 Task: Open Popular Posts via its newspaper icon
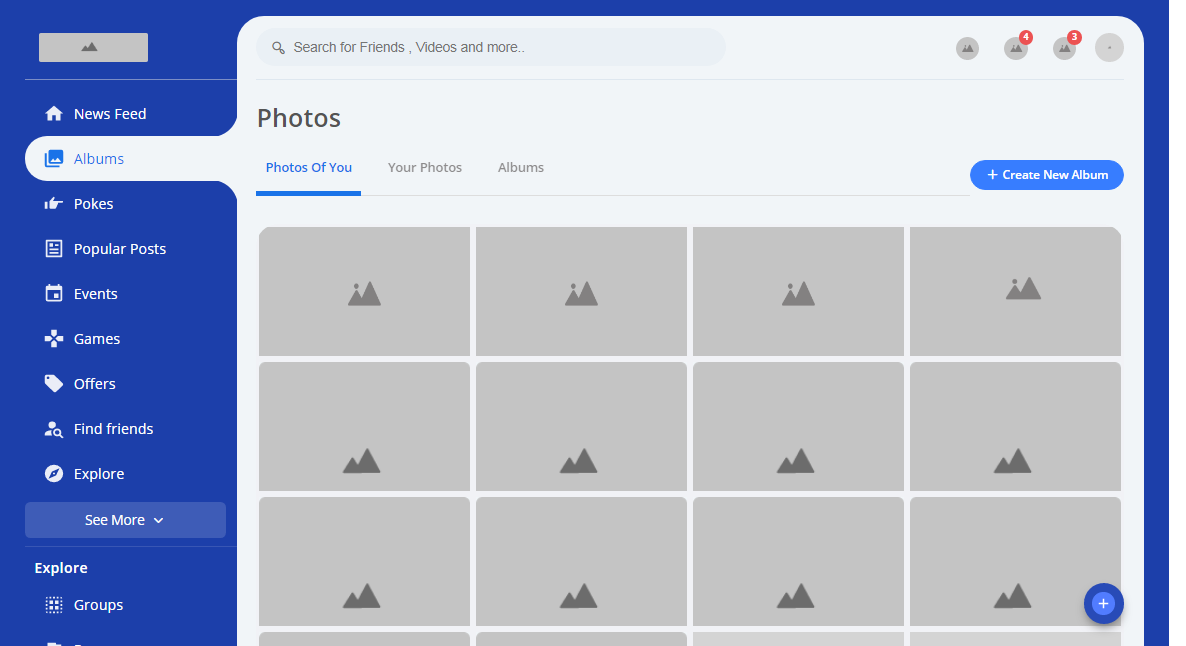point(54,249)
